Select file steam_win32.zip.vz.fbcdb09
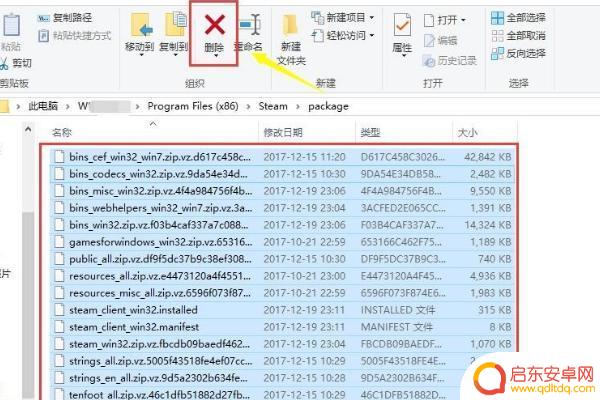The height and width of the screenshot is (400, 600). pyautogui.click(x=284, y=344)
